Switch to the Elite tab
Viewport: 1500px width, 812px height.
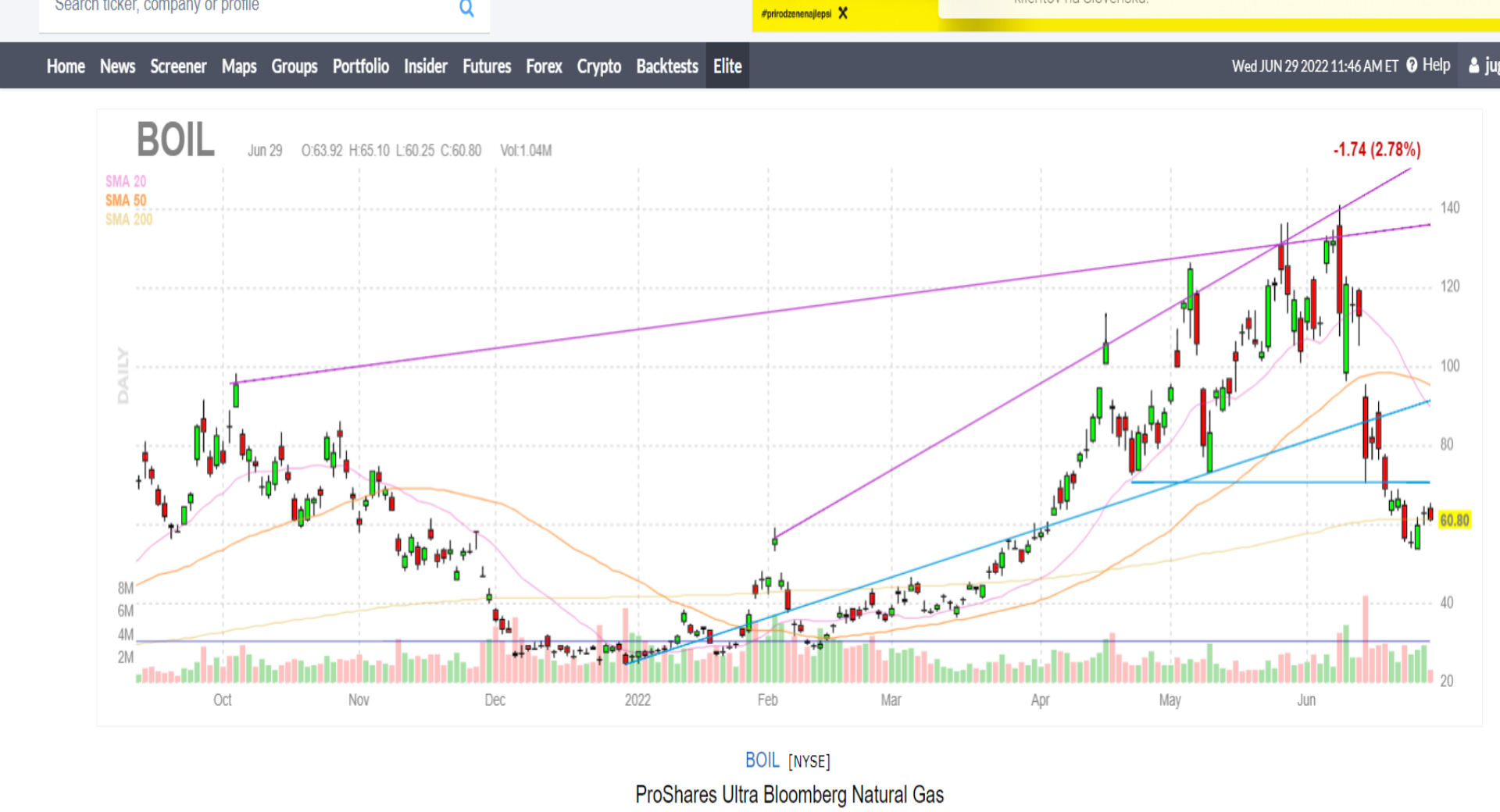(x=727, y=66)
